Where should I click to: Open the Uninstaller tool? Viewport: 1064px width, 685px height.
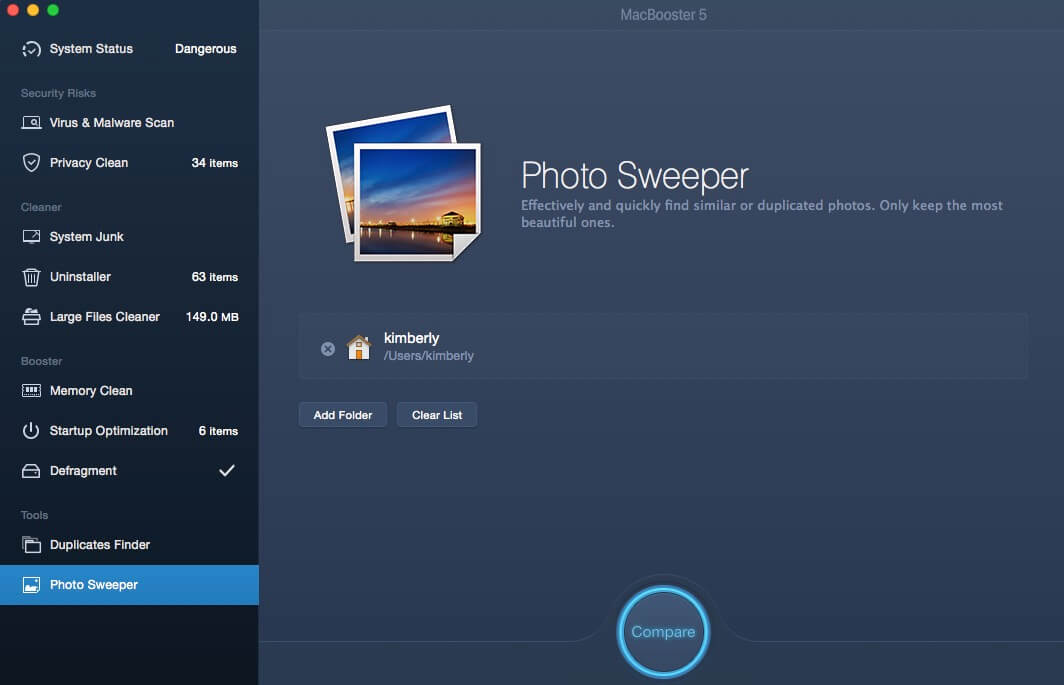pos(129,277)
